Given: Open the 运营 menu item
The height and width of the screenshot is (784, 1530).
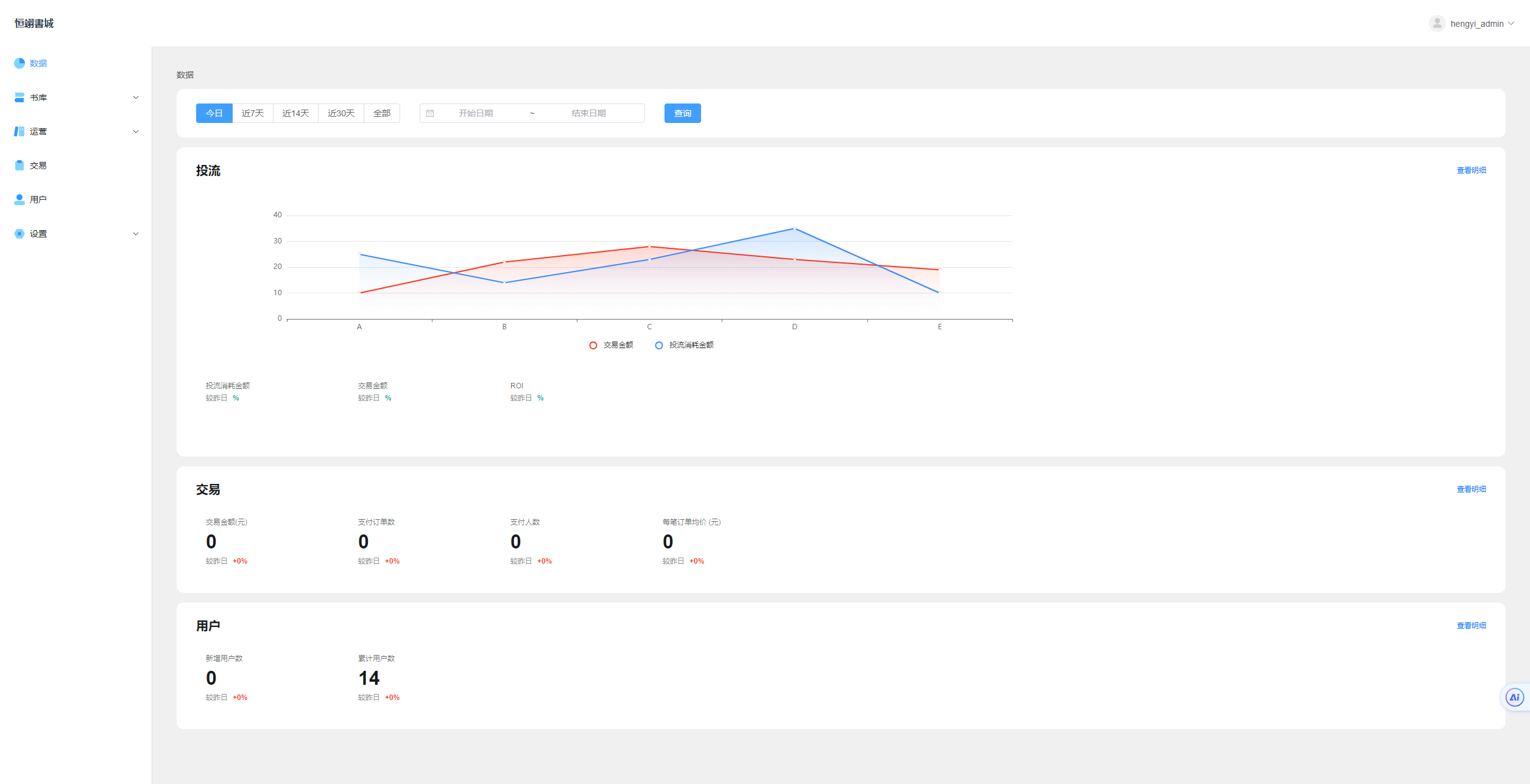Looking at the screenshot, I should click(76, 131).
